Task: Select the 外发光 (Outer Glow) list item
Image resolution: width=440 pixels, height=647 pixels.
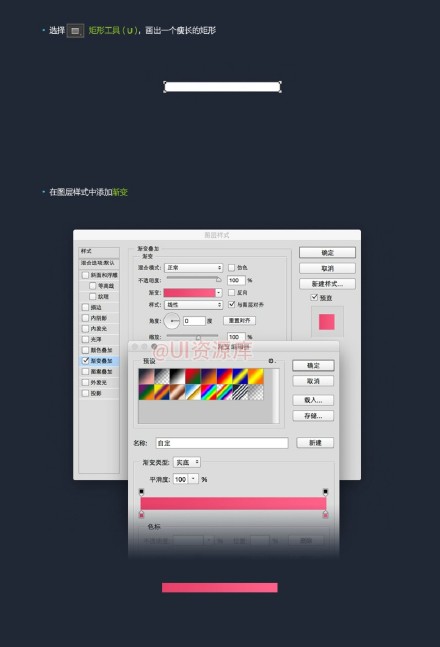Action: pos(99,382)
